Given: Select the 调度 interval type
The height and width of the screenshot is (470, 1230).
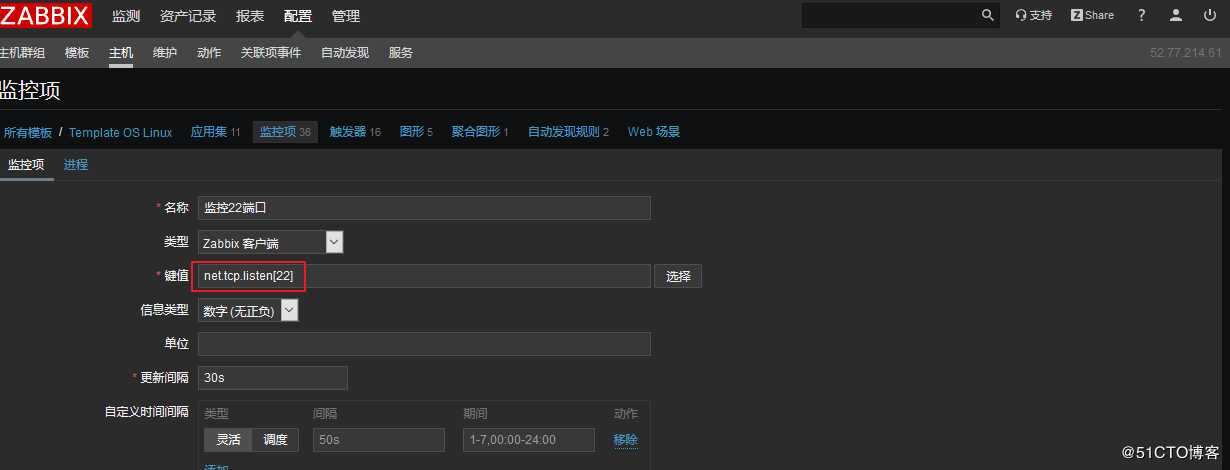Looking at the screenshot, I should point(275,440).
